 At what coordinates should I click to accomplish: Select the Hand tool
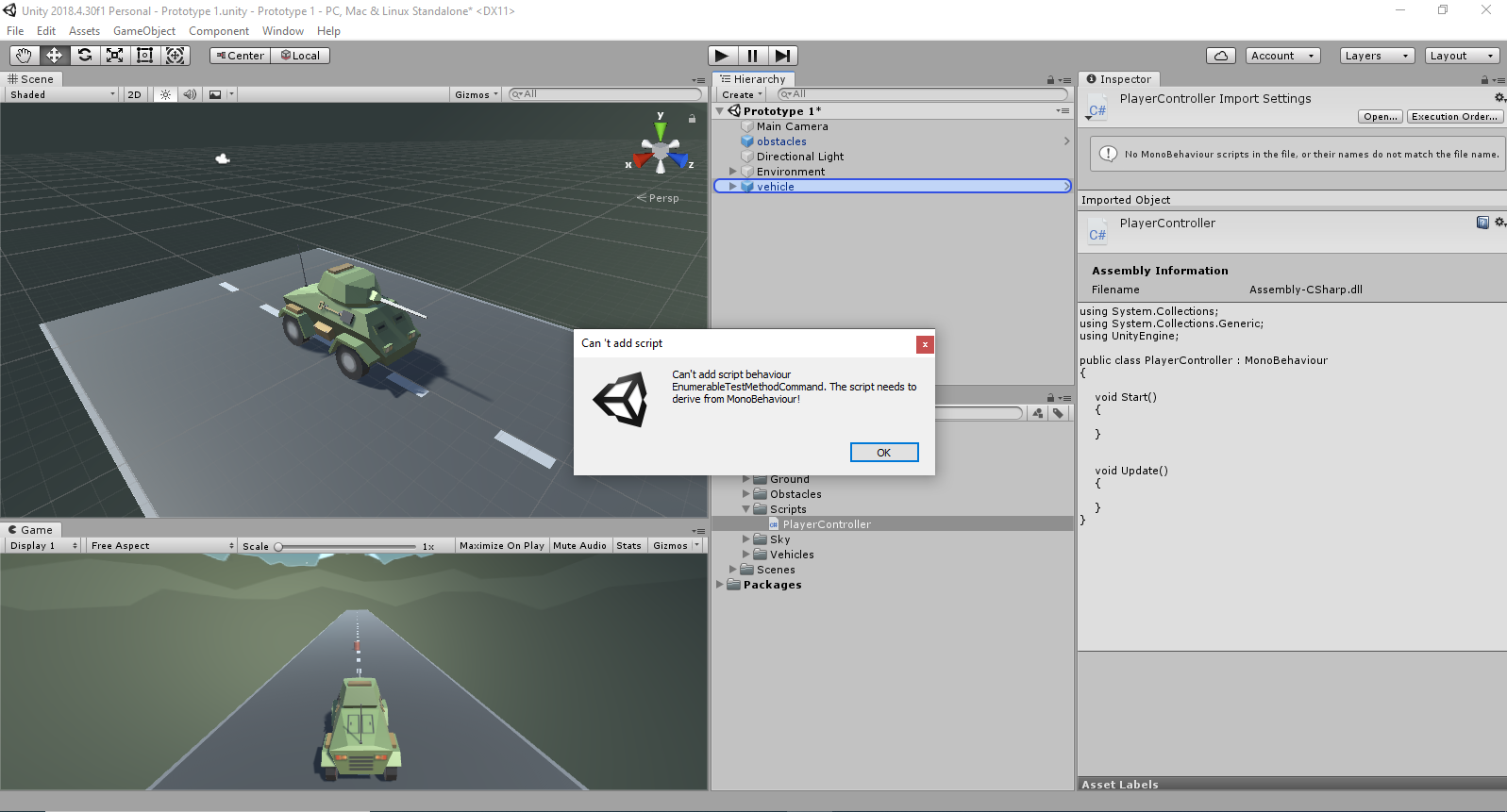point(24,56)
